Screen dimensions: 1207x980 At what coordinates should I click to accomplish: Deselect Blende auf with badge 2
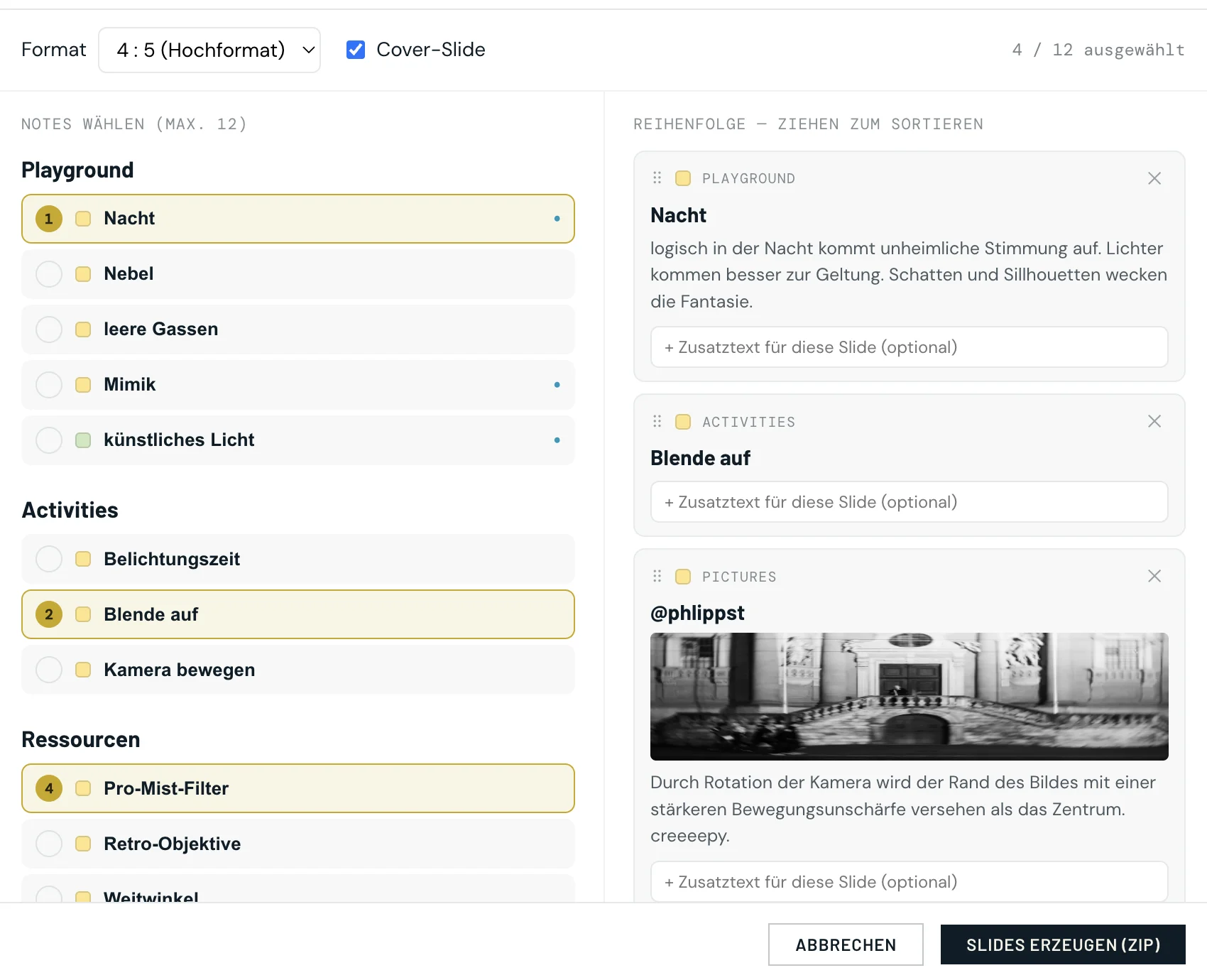pyautogui.click(x=49, y=614)
